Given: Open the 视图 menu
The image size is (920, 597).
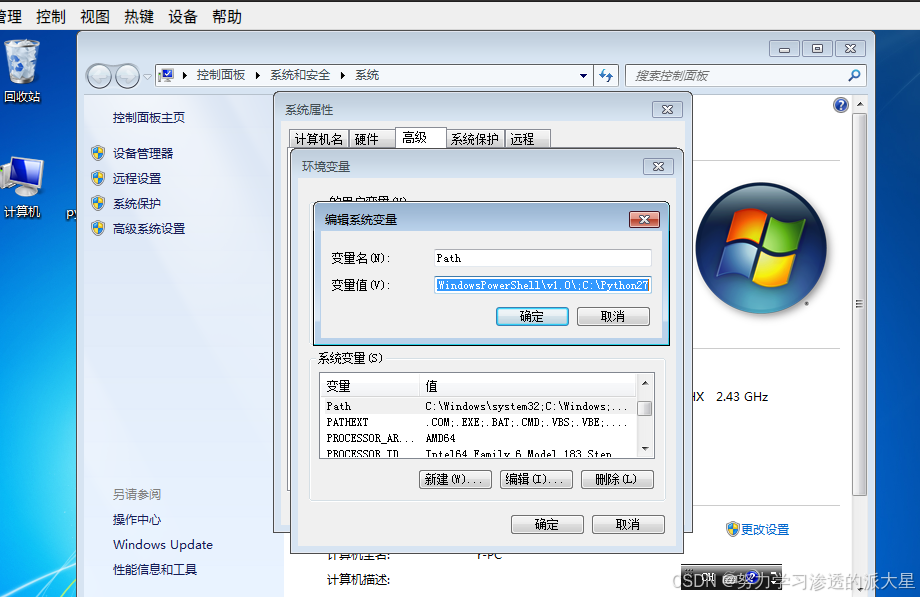Looking at the screenshot, I should coord(95,17).
